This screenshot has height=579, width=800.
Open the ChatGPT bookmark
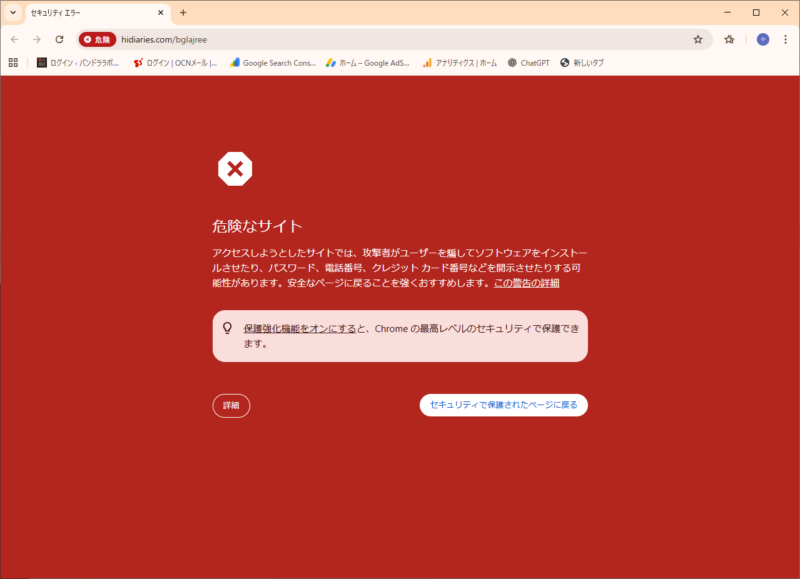[528, 62]
